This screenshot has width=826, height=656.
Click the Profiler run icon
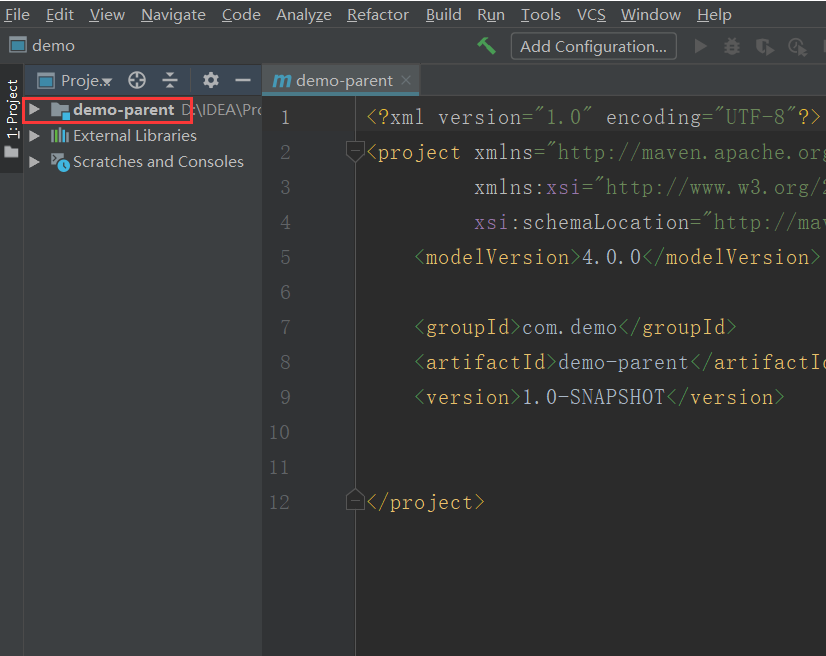[x=798, y=47]
